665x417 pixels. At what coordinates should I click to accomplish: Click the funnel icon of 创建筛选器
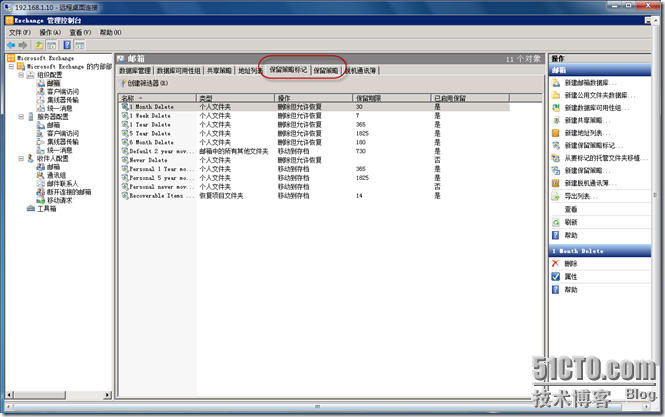point(123,83)
